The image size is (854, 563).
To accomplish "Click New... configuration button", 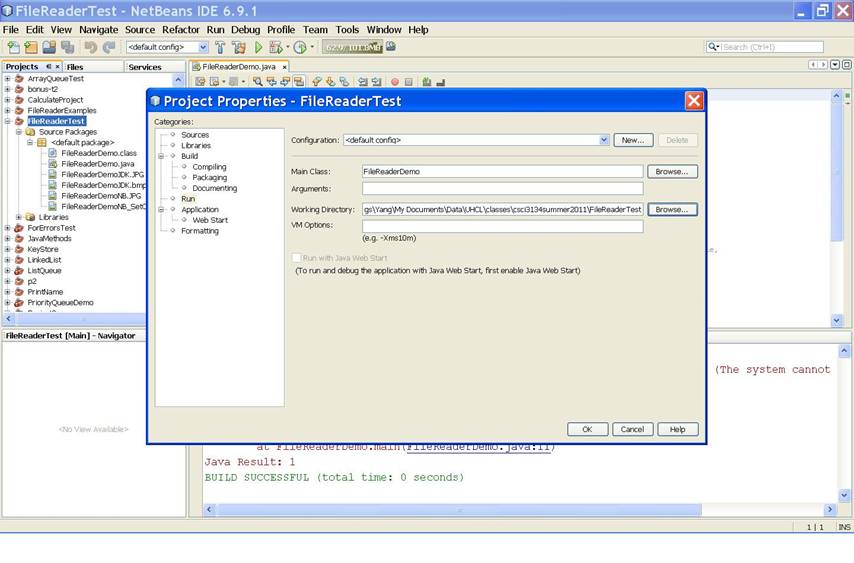I will [x=633, y=140].
